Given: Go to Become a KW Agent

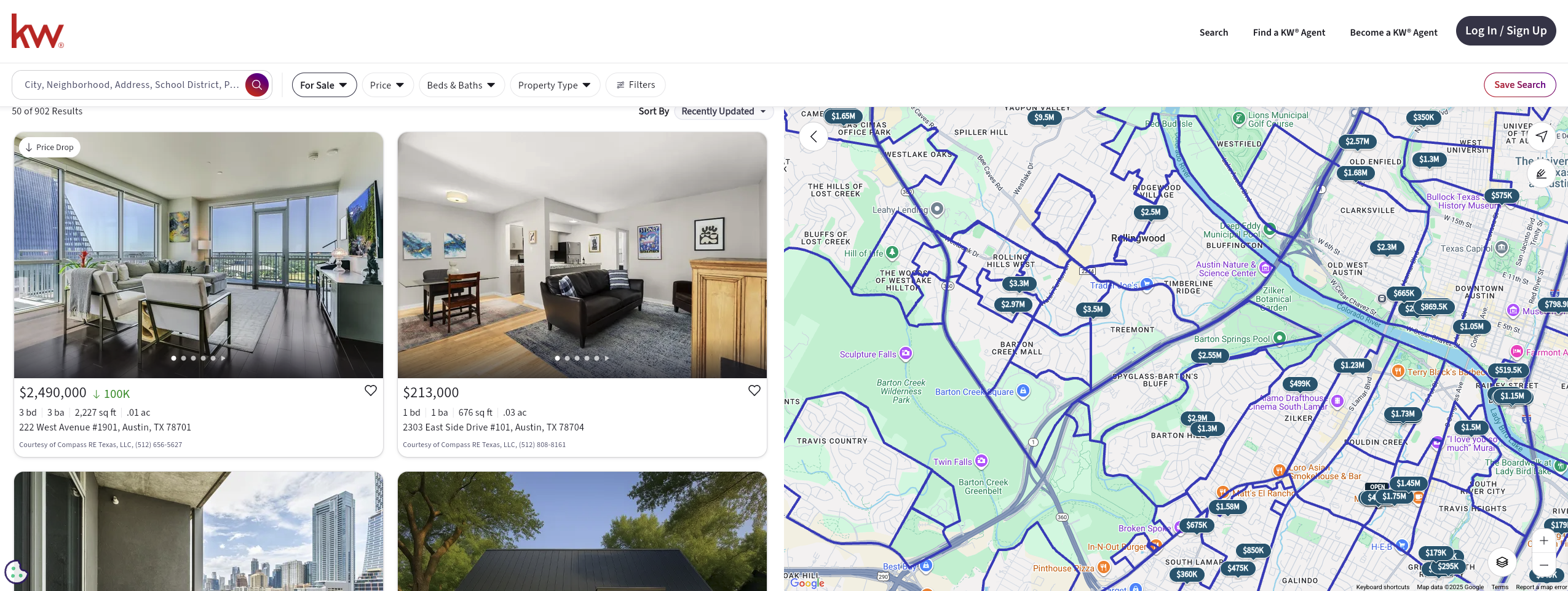Looking at the screenshot, I should 1393,33.
